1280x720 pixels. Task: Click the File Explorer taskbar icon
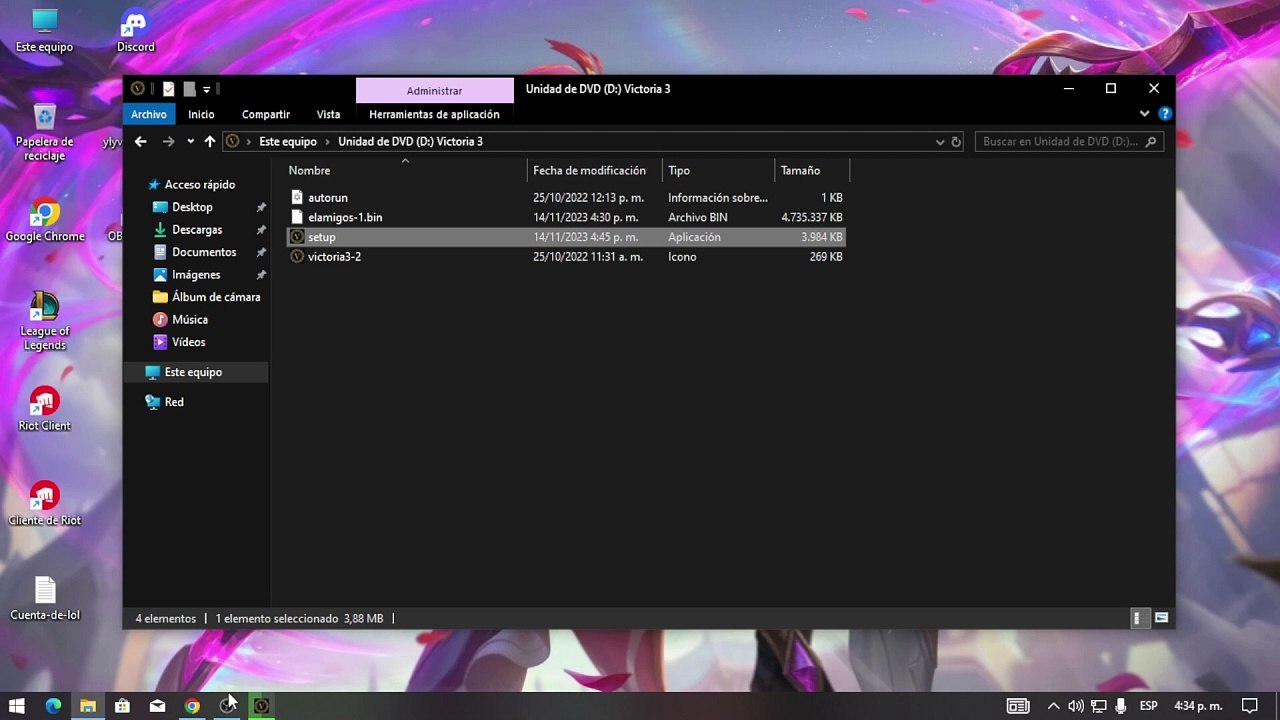(x=88, y=706)
